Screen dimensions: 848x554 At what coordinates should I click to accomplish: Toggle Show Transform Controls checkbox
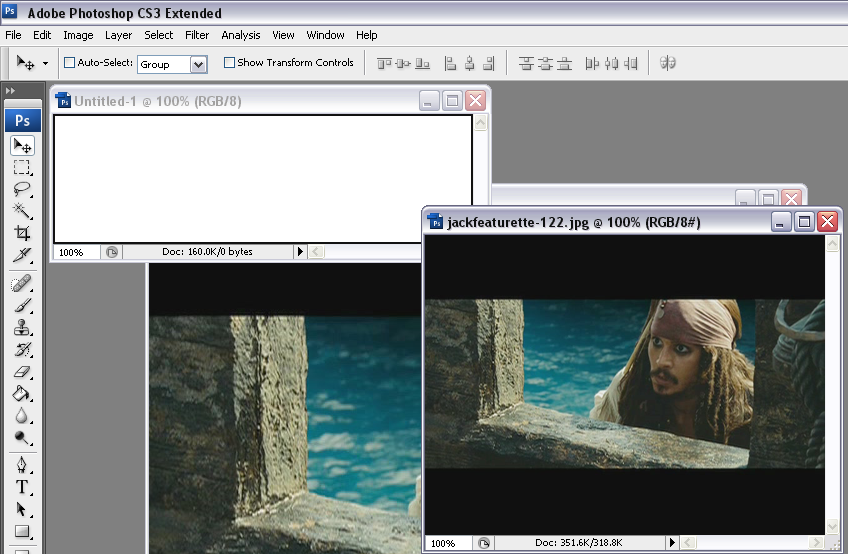coord(229,63)
